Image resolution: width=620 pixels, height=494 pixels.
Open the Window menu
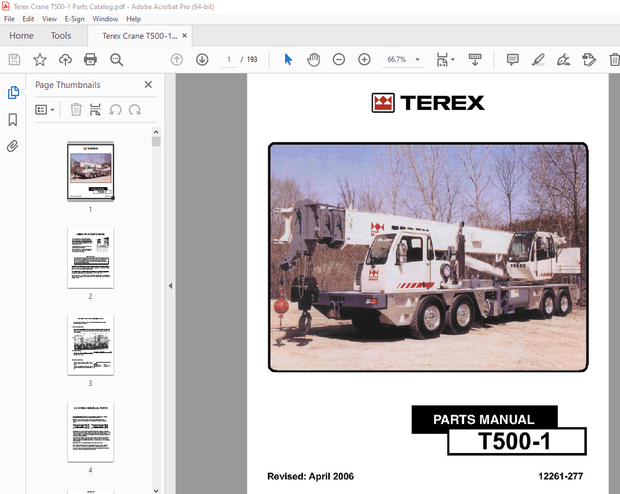[105, 19]
